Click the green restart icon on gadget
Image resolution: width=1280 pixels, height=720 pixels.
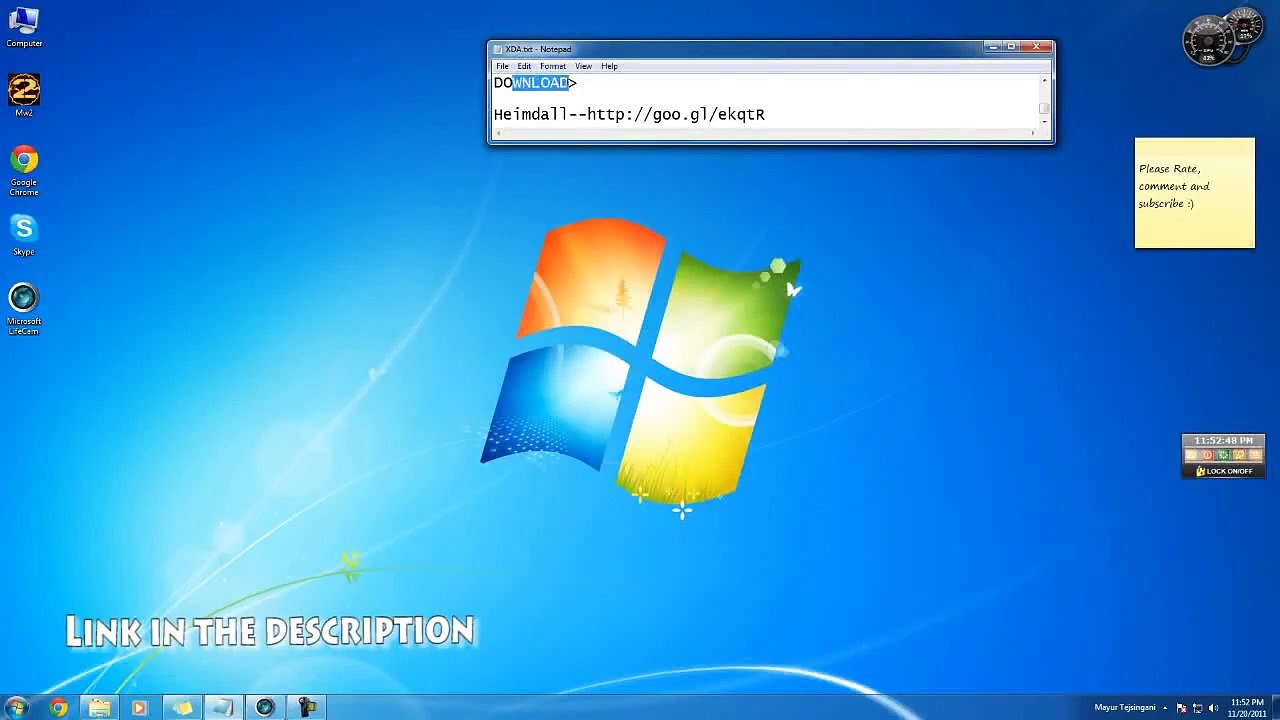pyautogui.click(x=1223, y=455)
